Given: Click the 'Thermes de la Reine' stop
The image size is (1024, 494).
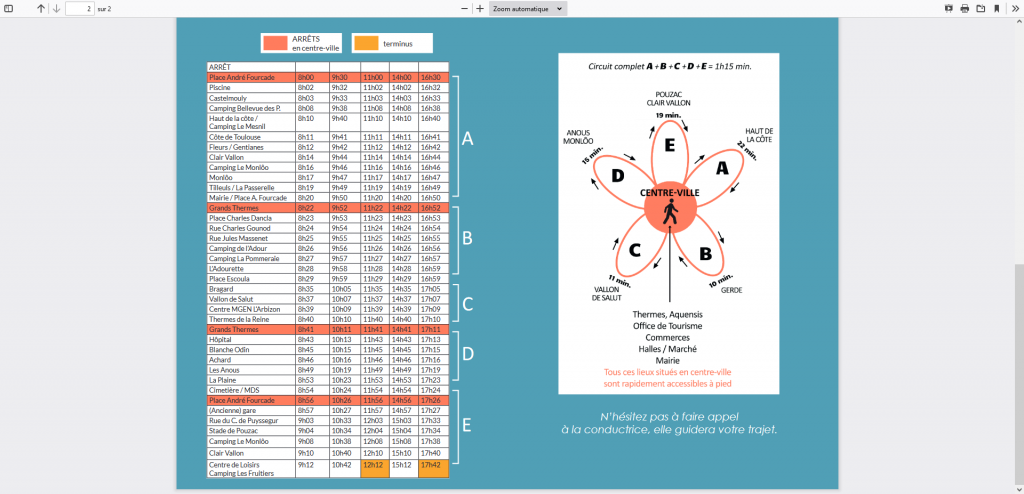Looking at the screenshot, I should (x=240, y=320).
